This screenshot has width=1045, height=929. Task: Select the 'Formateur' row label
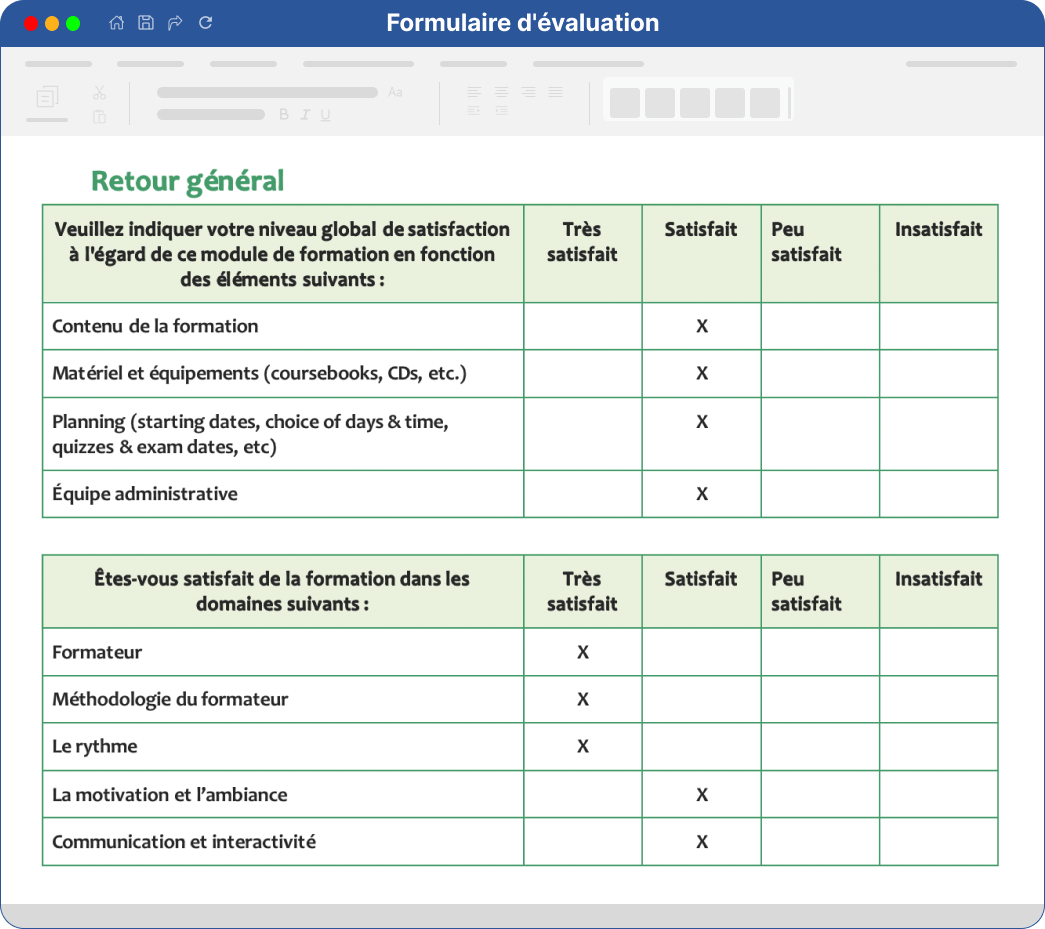pos(97,652)
